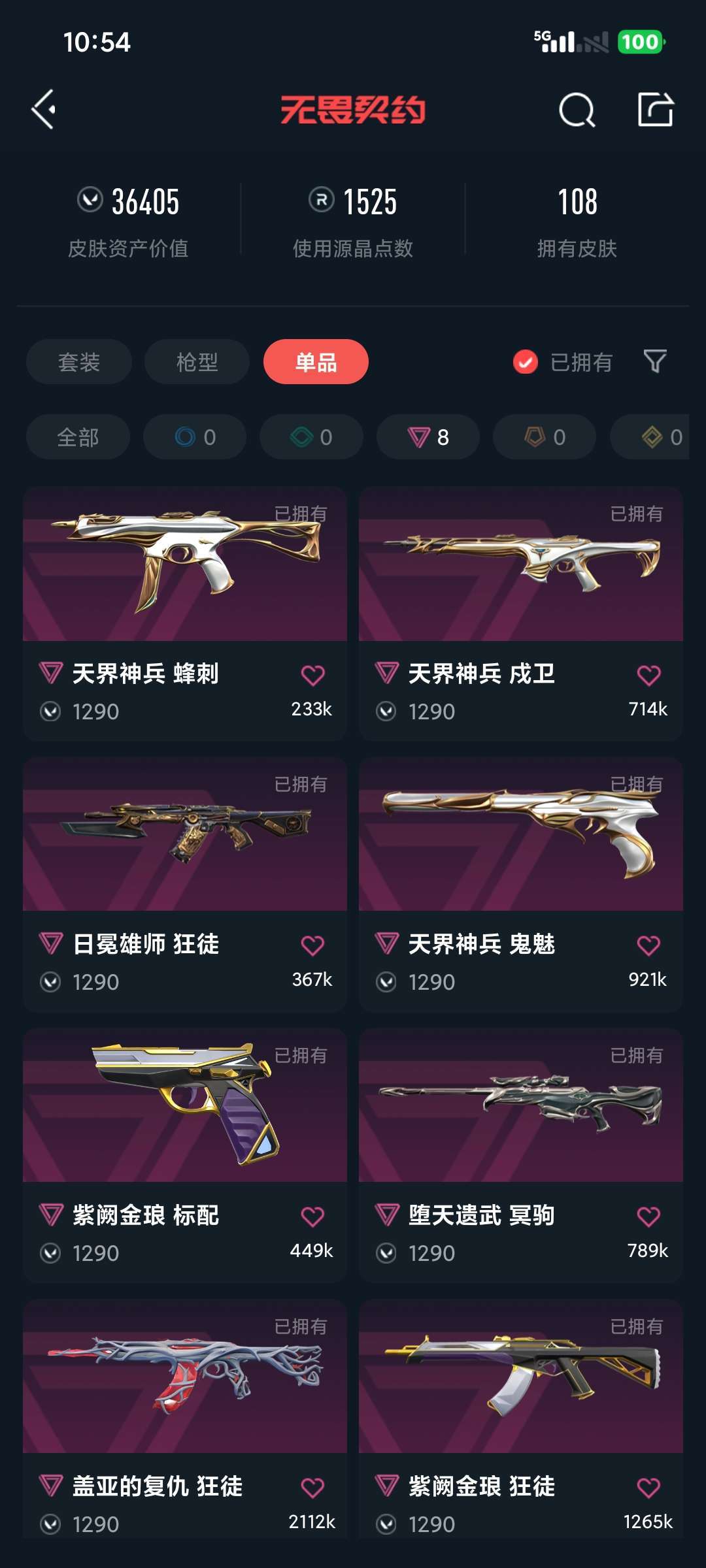The height and width of the screenshot is (1568, 706).
Task: Select the blue circle tier filter
Action: (x=195, y=436)
